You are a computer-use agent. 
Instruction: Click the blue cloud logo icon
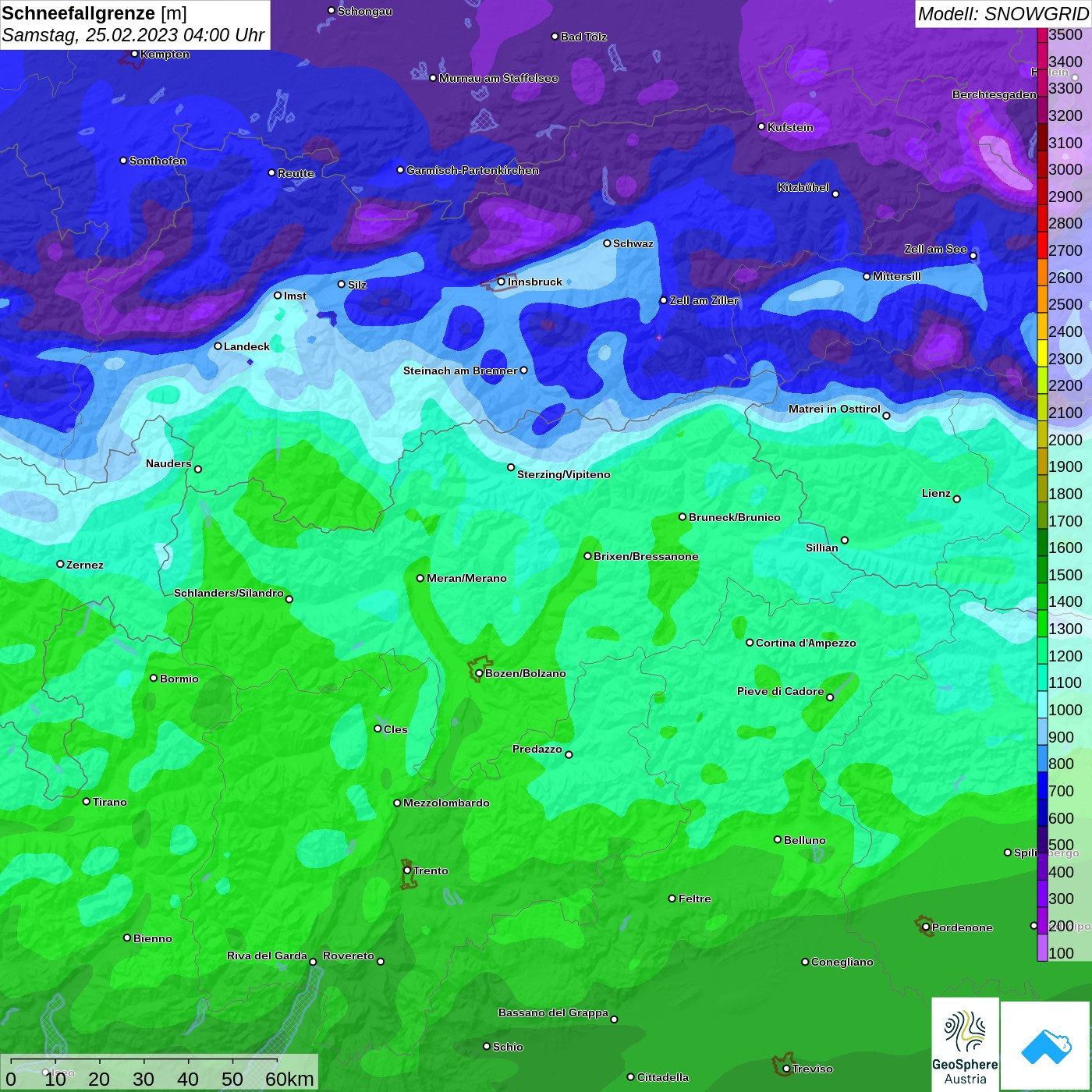coord(1046,1047)
